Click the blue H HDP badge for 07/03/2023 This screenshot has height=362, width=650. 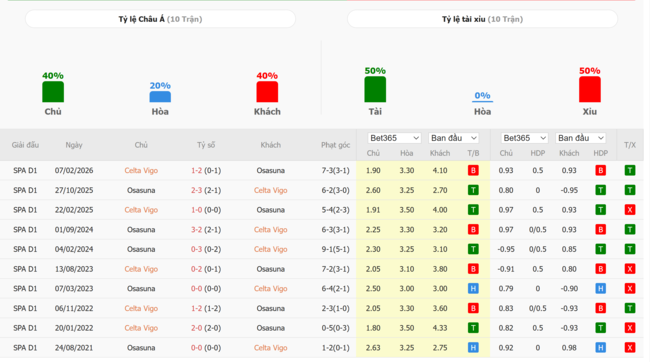600,289
